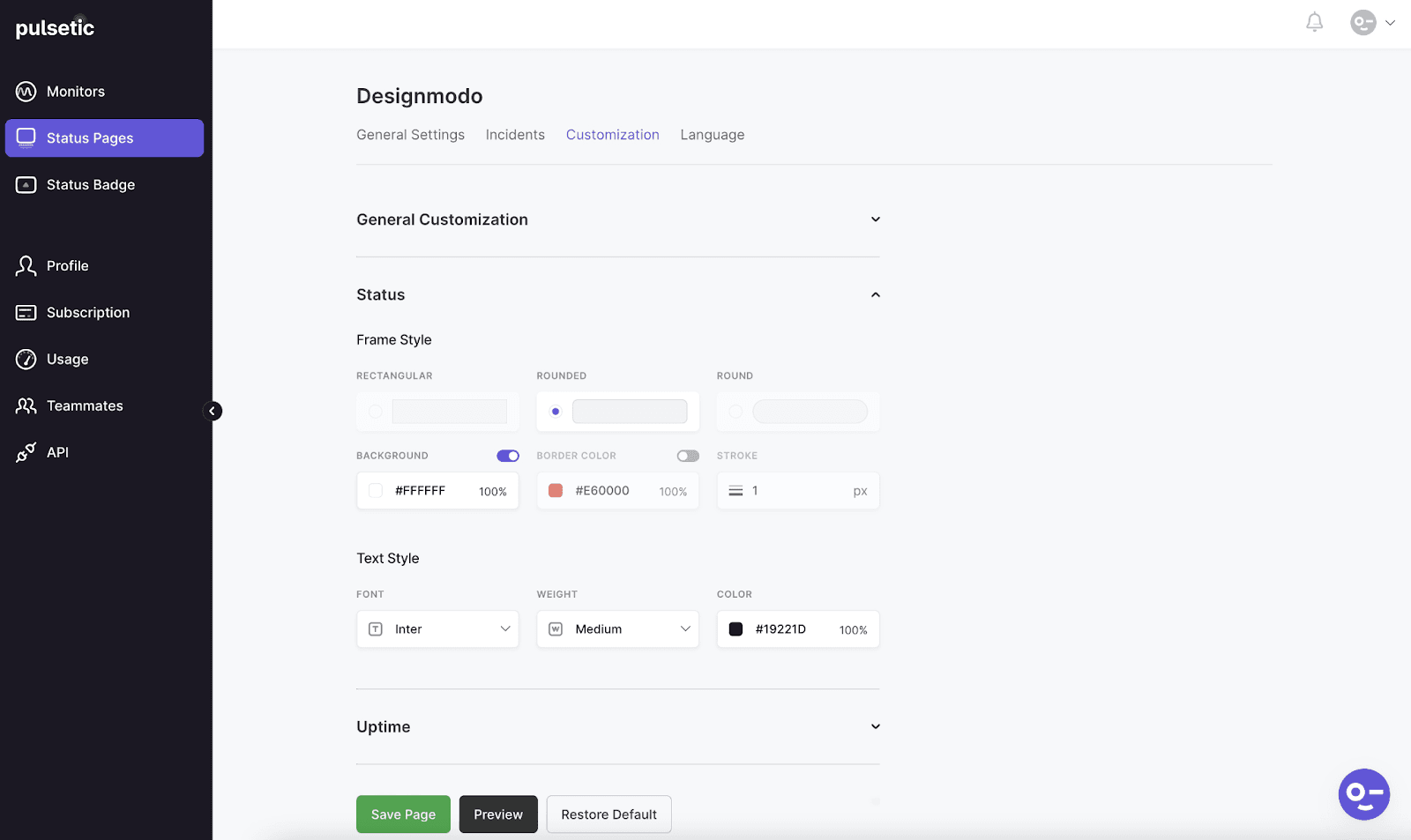
Task: Click the #19221D text color swatch
Action: [x=735, y=629]
